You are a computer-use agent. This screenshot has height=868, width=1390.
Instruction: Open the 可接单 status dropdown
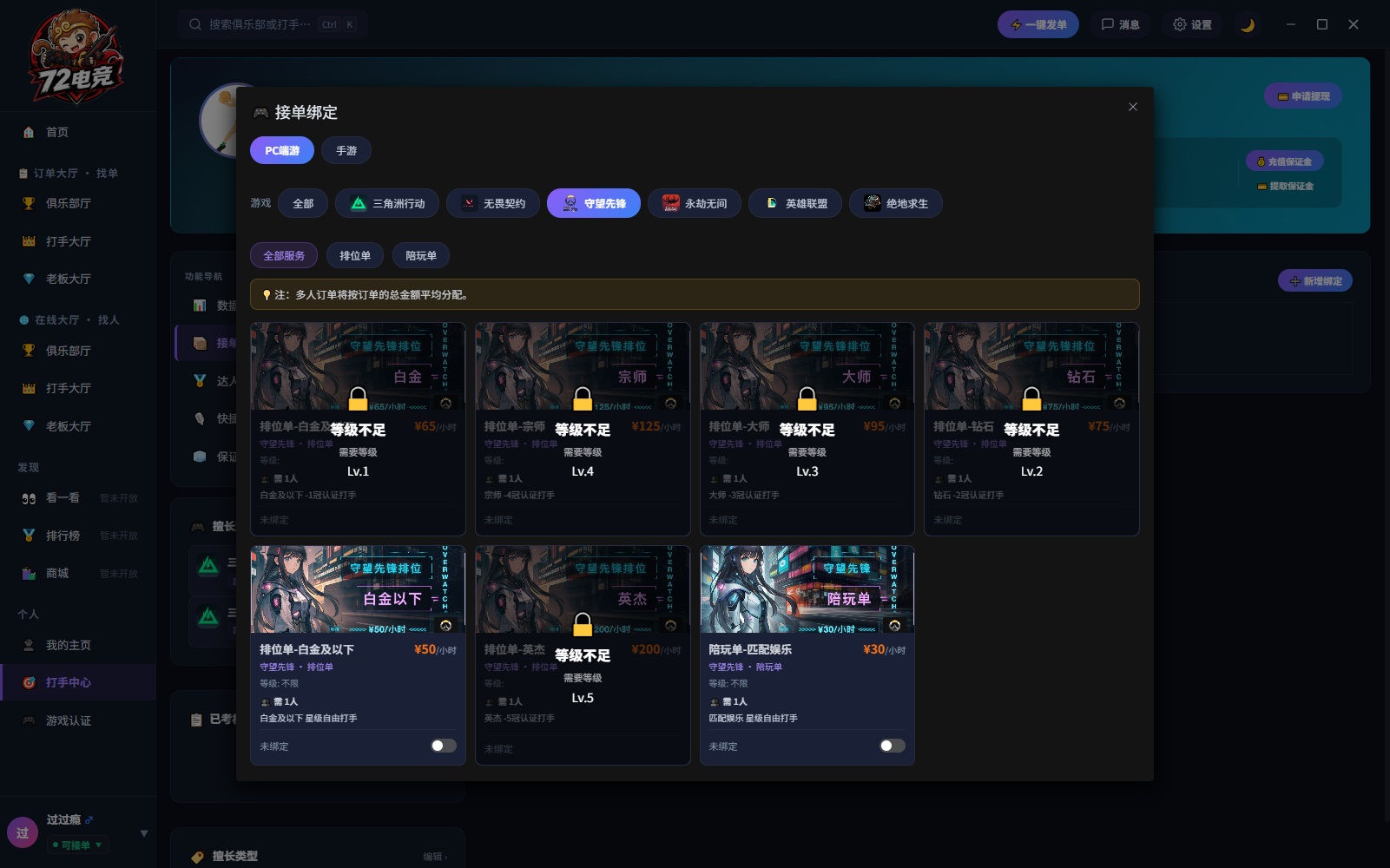click(x=77, y=845)
